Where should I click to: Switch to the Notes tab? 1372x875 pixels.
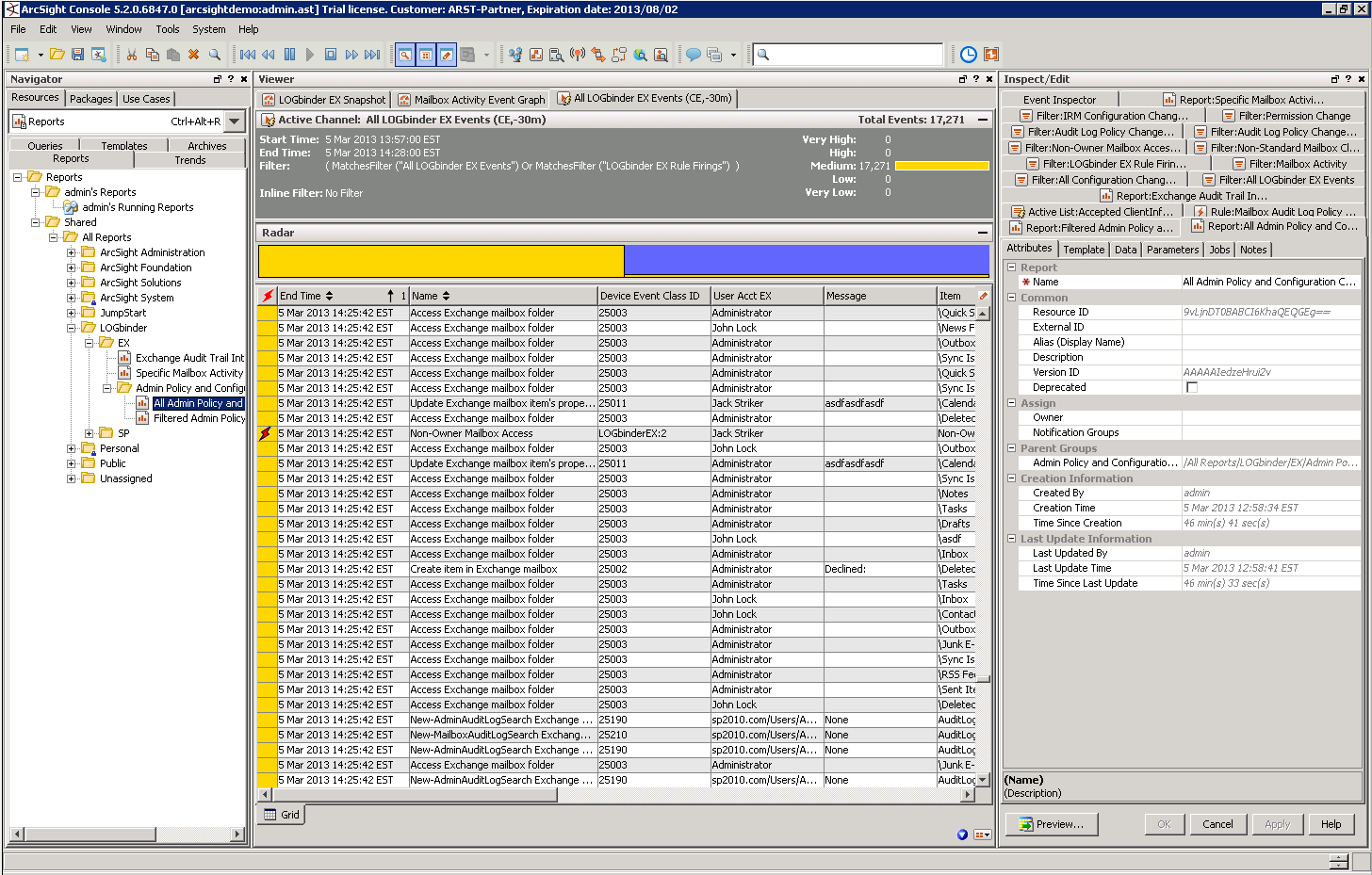click(x=1253, y=250)
